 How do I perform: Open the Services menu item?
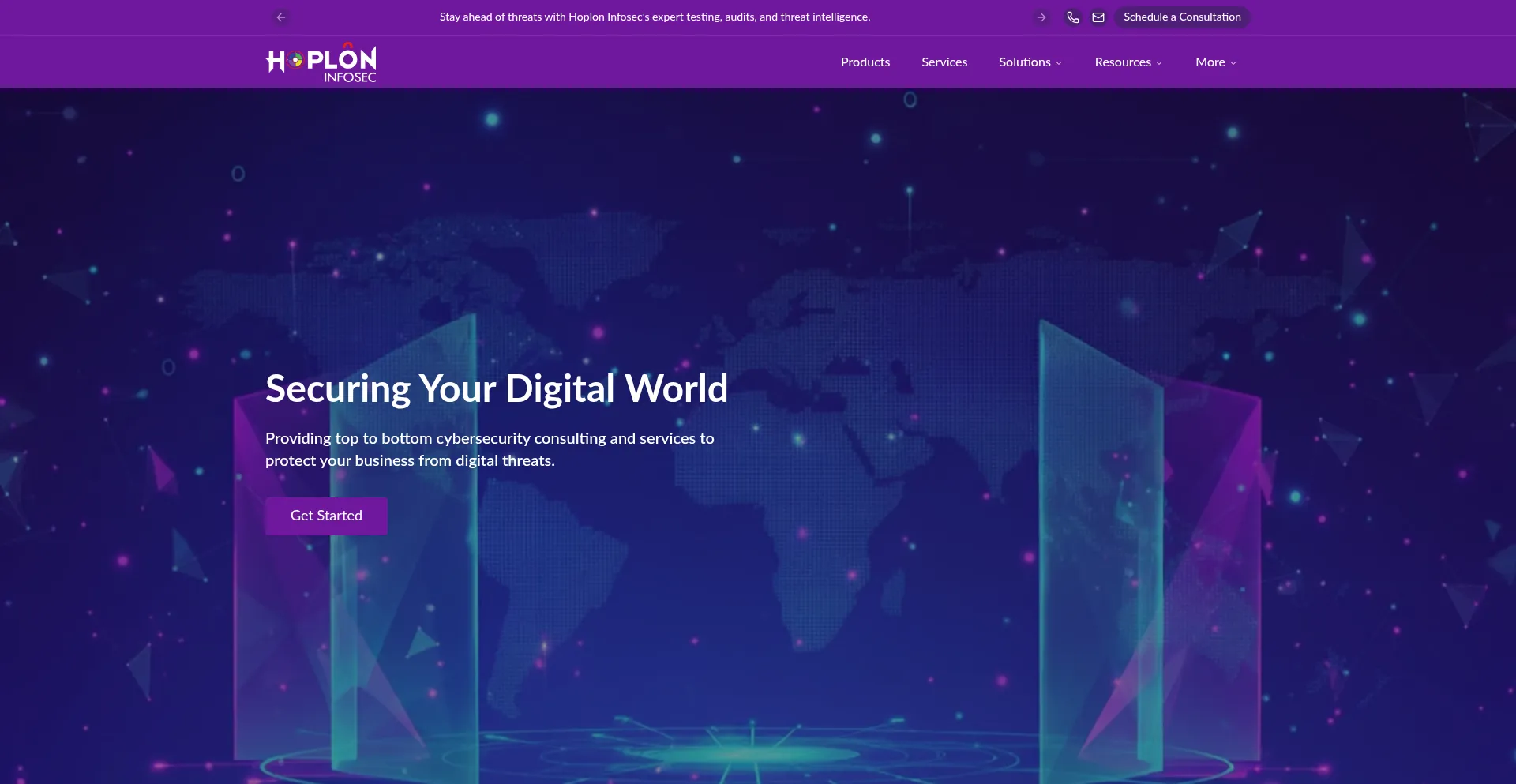pyautogui.click(x=944, y=62)
